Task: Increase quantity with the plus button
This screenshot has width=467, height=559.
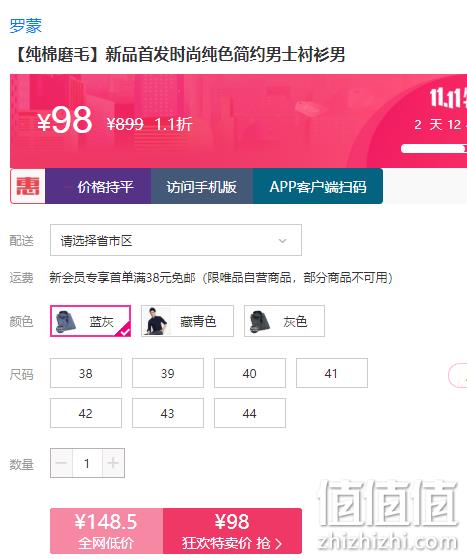Action: pos(113,463)
